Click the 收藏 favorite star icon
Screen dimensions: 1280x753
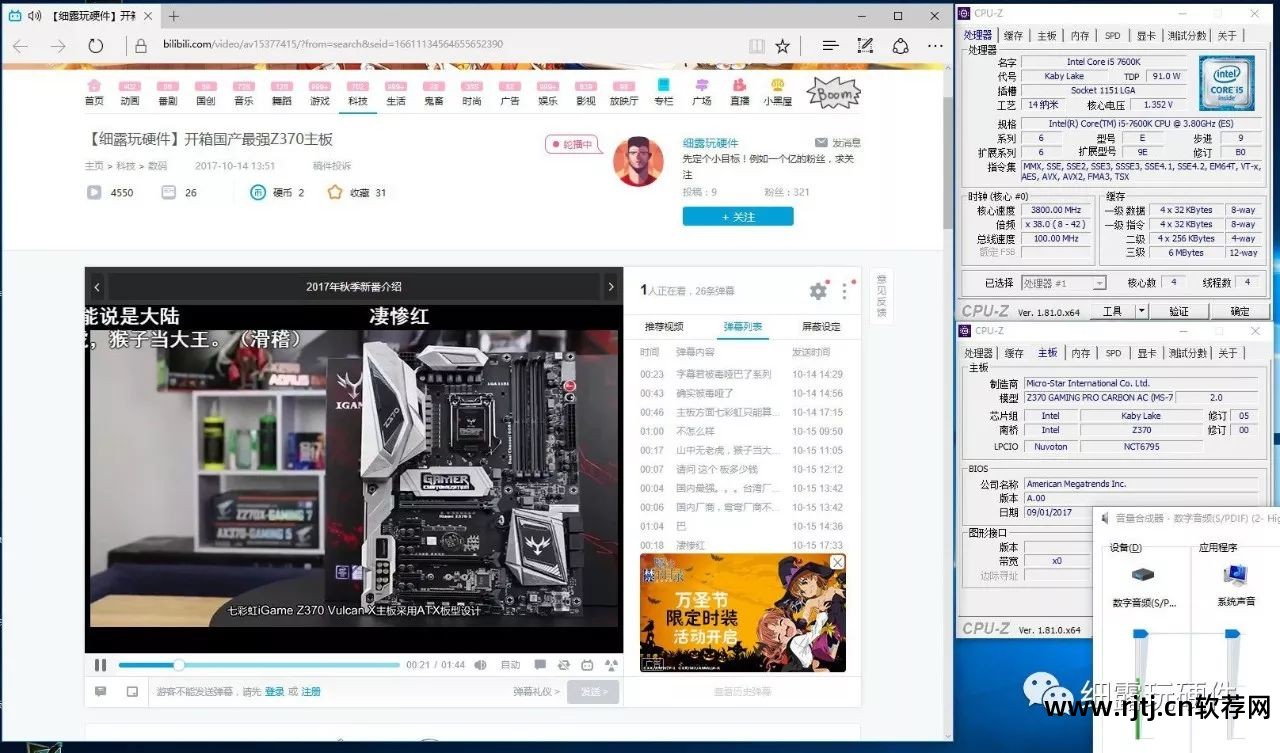coord(335,192)
